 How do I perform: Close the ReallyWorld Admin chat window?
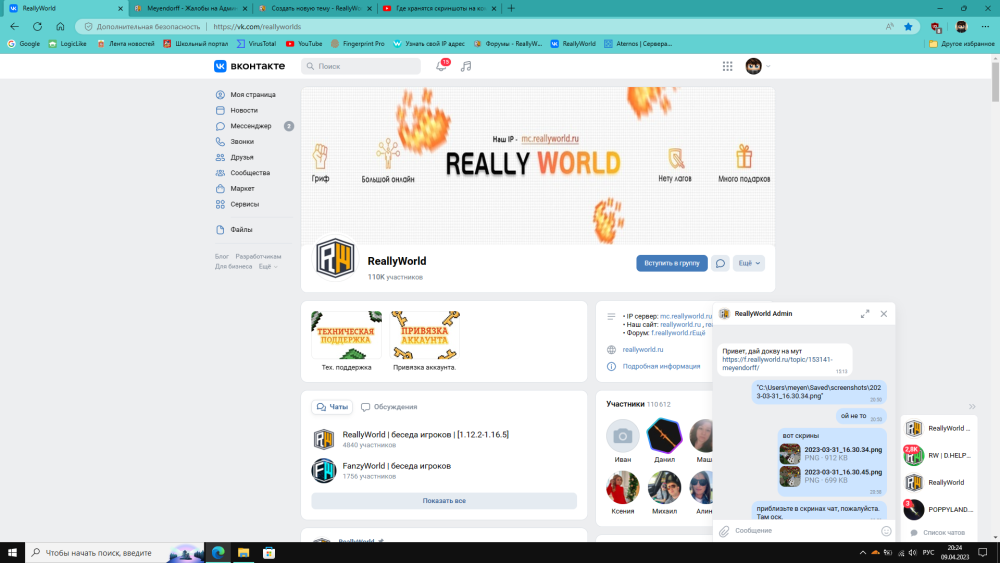point(883,314)
